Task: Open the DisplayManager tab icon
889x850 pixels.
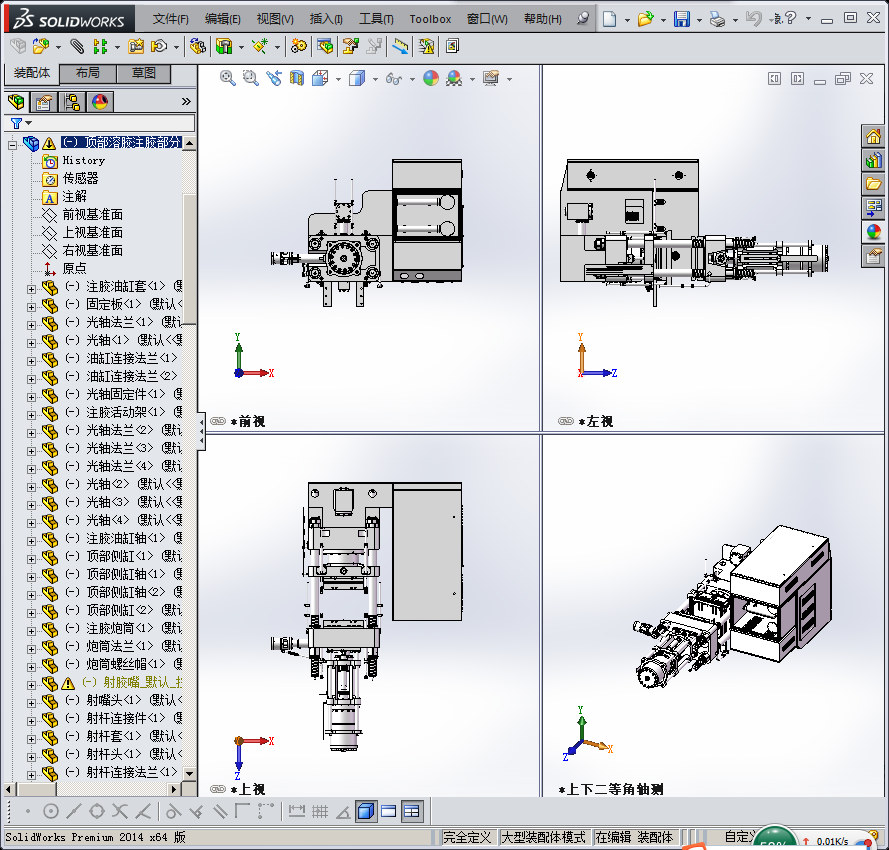Action: 100,102
